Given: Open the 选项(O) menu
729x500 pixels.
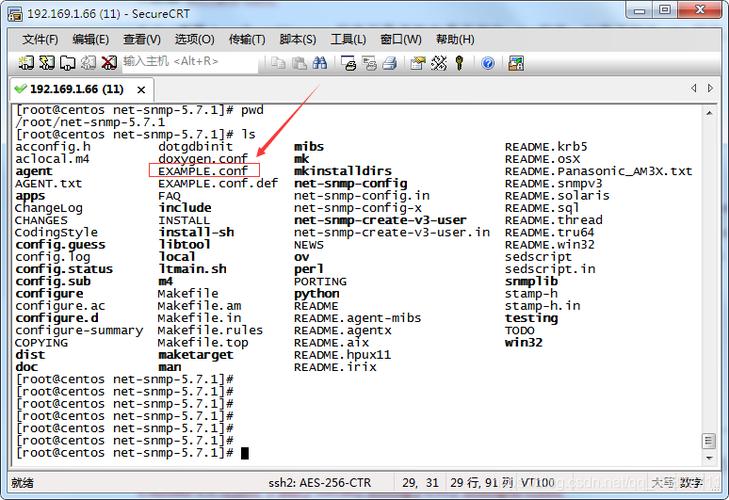Looking at the screenshot, I should (x=194, y=40).
